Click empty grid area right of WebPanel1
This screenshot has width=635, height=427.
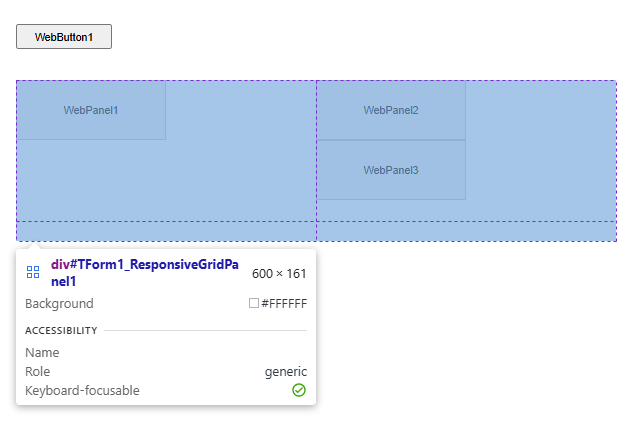[240, 110]
